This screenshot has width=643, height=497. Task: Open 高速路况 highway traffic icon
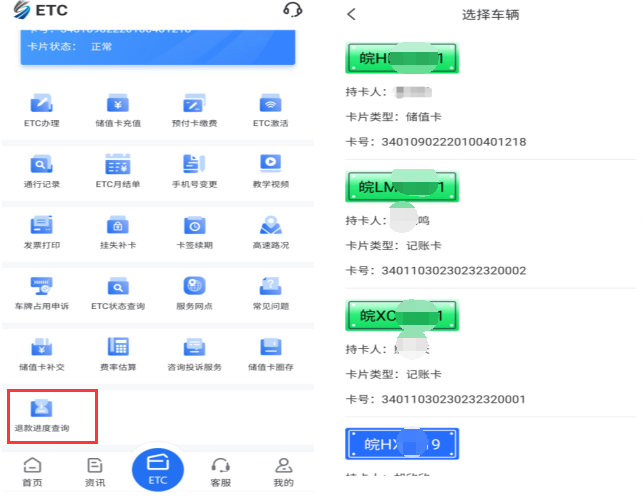tap(270, 231)
